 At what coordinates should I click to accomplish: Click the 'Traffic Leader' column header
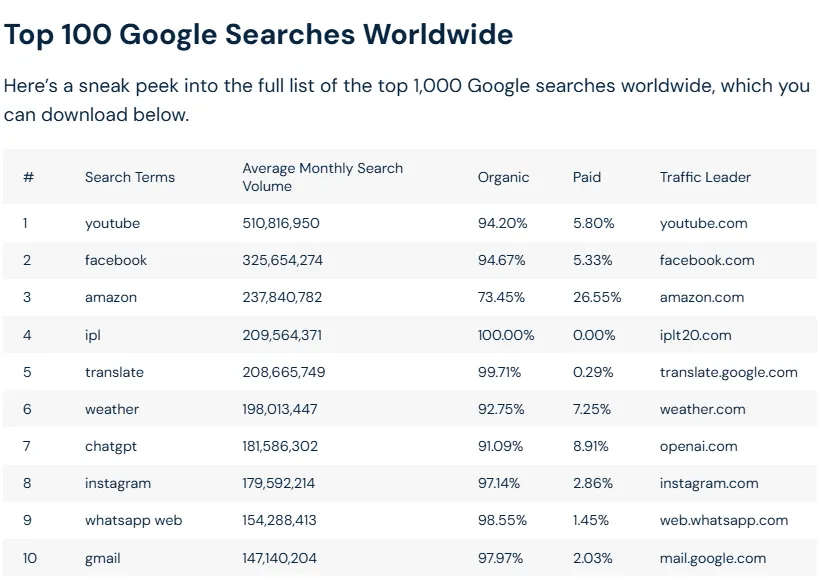click(705, 177)
